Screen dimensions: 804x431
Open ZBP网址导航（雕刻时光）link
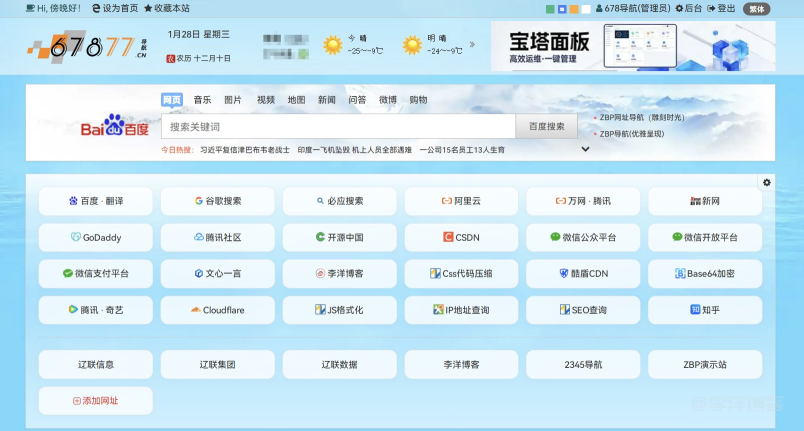pos(642,117)
